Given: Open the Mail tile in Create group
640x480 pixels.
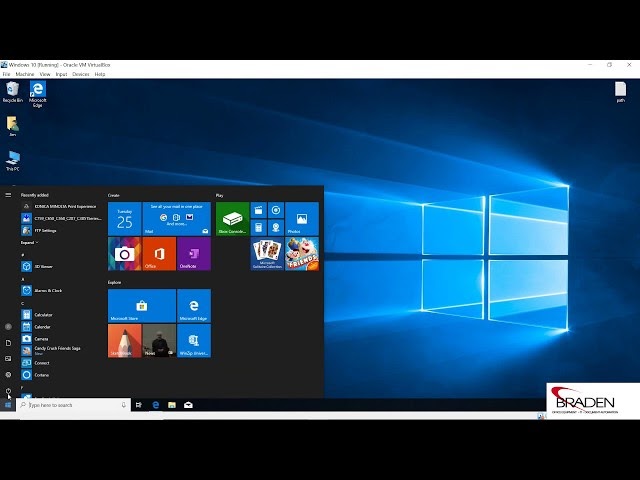Looking at the screenshot, I should click(x=177, y=219).
